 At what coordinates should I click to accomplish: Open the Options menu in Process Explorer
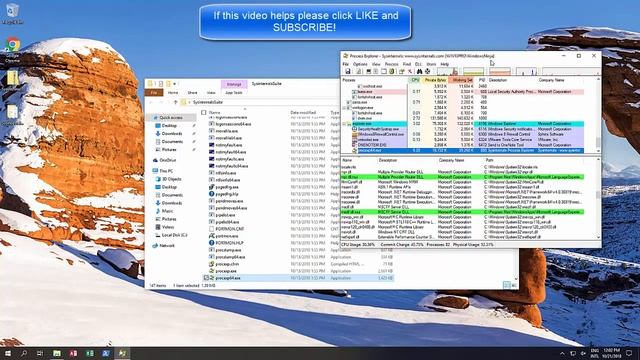360,64
